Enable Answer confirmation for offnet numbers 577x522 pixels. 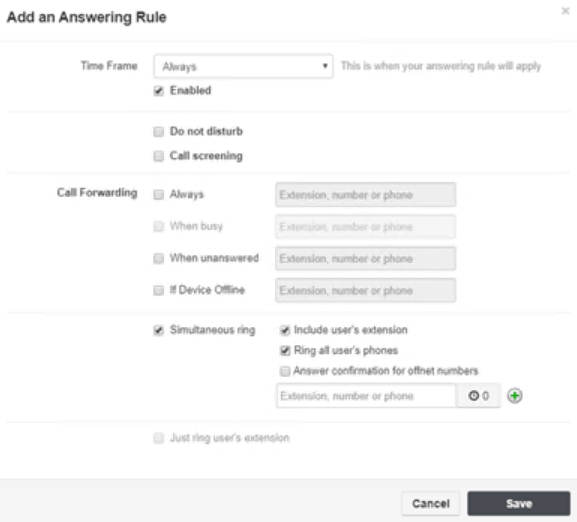[285, 371]
